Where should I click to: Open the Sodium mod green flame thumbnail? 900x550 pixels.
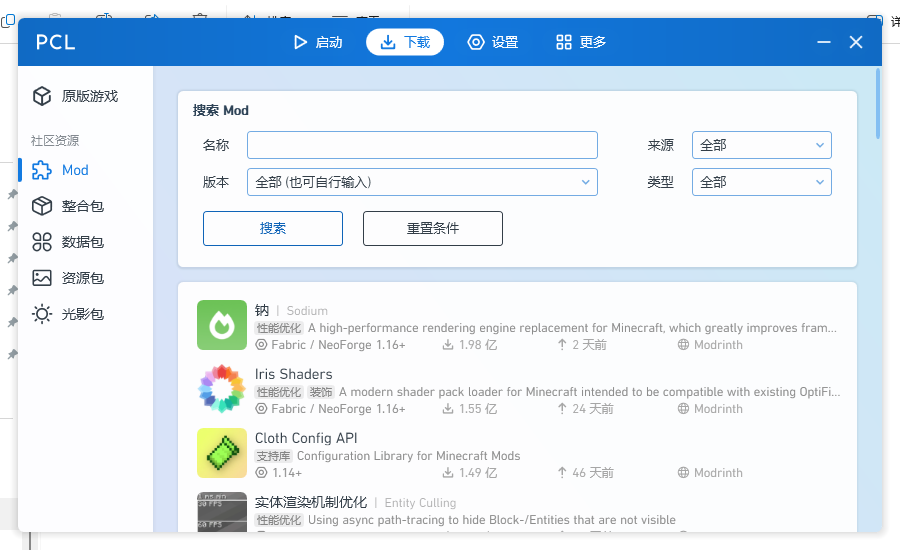222,325
